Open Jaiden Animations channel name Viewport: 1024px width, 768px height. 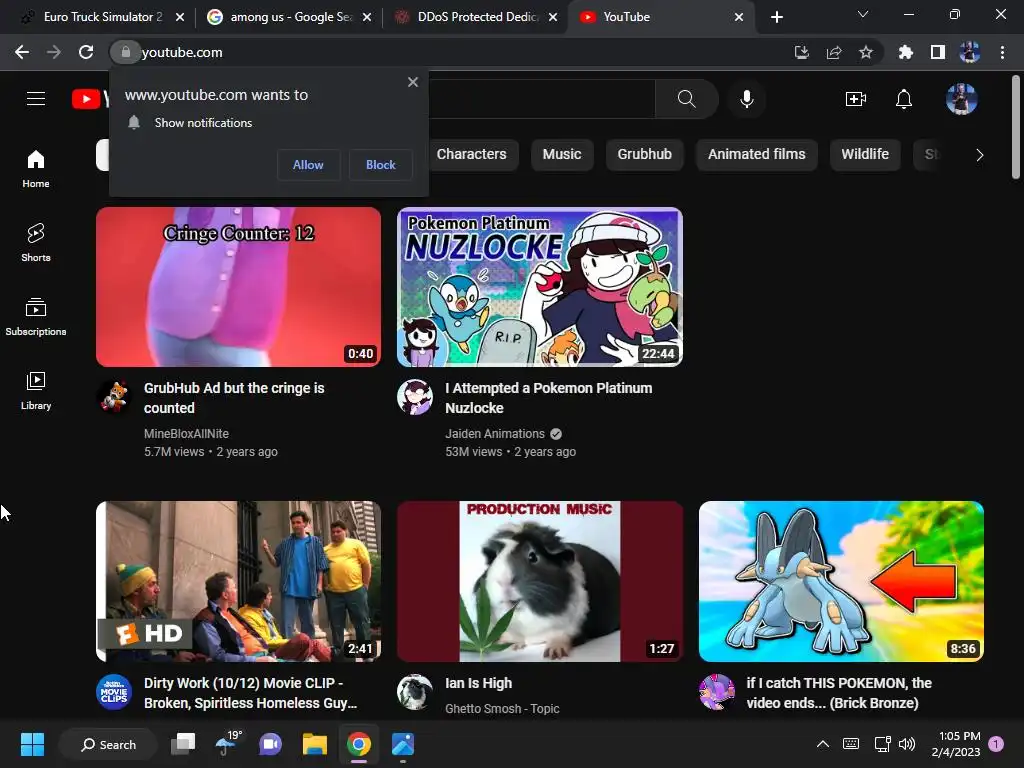coord(494,434)
